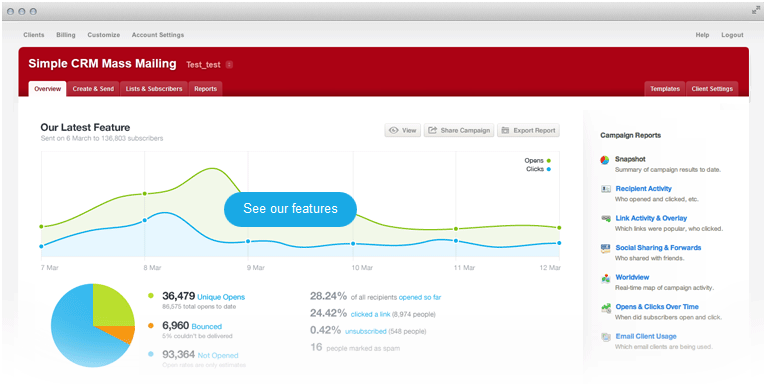Open the Unique Opens link
This screenshot has width=767, height=384.
[x=221, y=297]
